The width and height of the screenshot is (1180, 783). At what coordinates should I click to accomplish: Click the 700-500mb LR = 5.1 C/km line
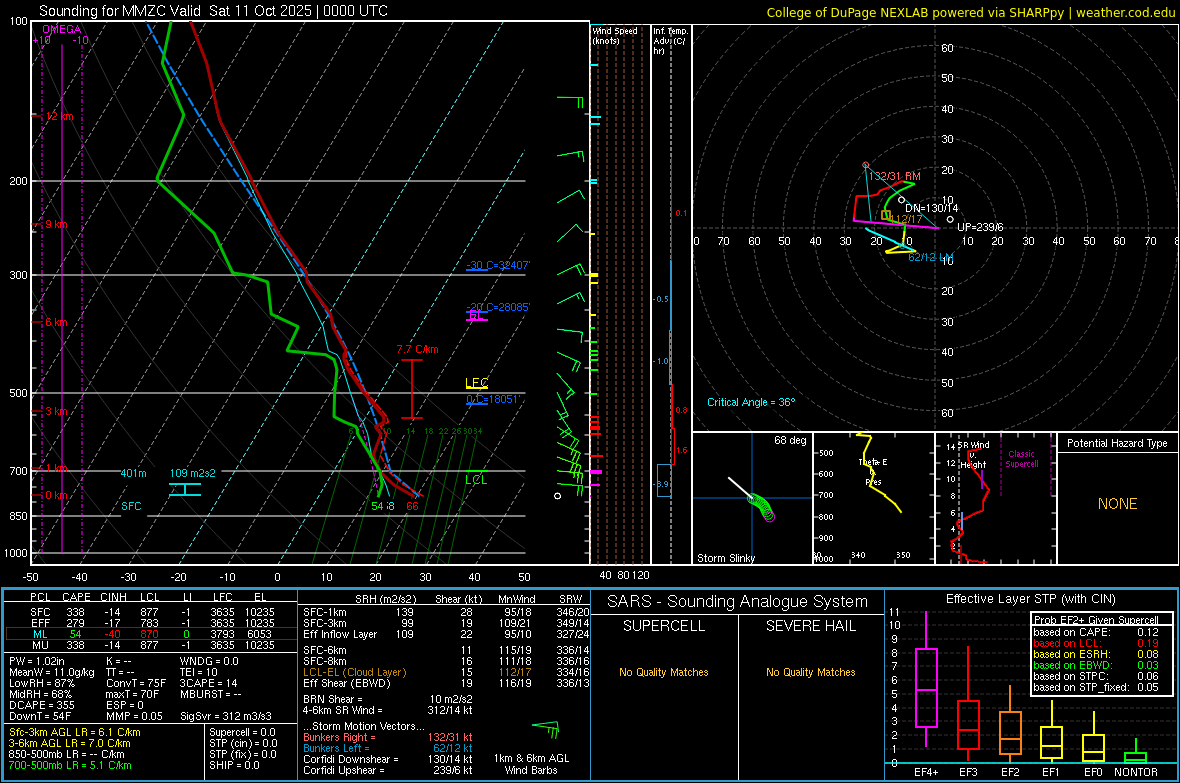point(70,765)
